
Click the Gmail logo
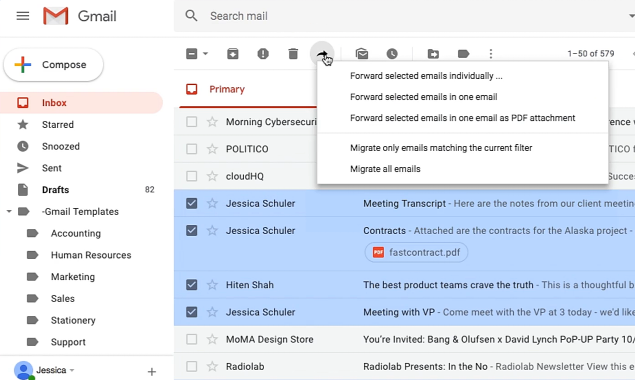click(x=80, y=16)
